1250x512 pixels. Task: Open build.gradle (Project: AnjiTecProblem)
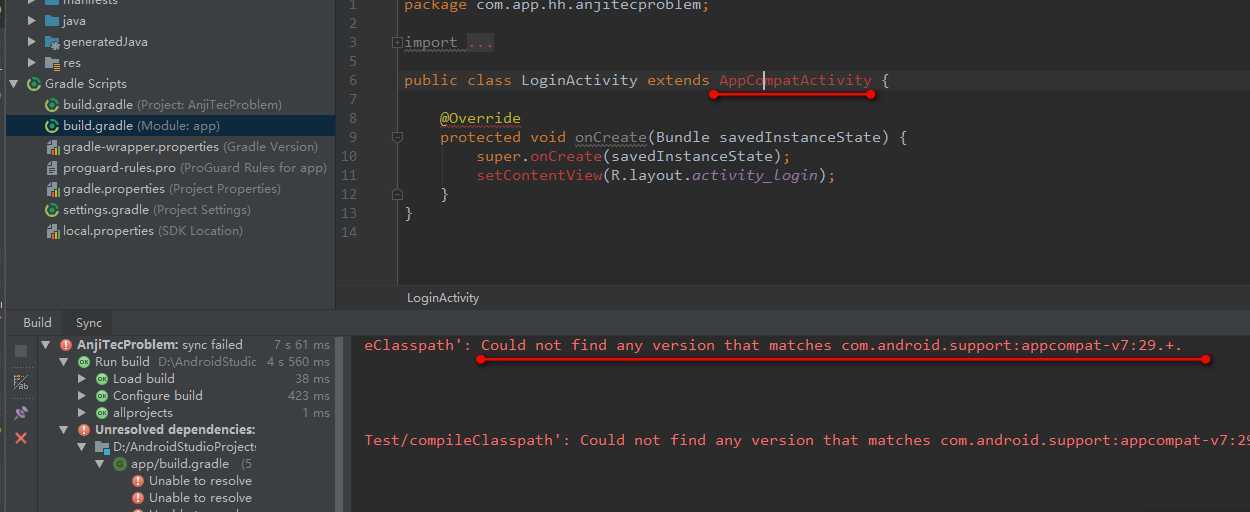172,105
